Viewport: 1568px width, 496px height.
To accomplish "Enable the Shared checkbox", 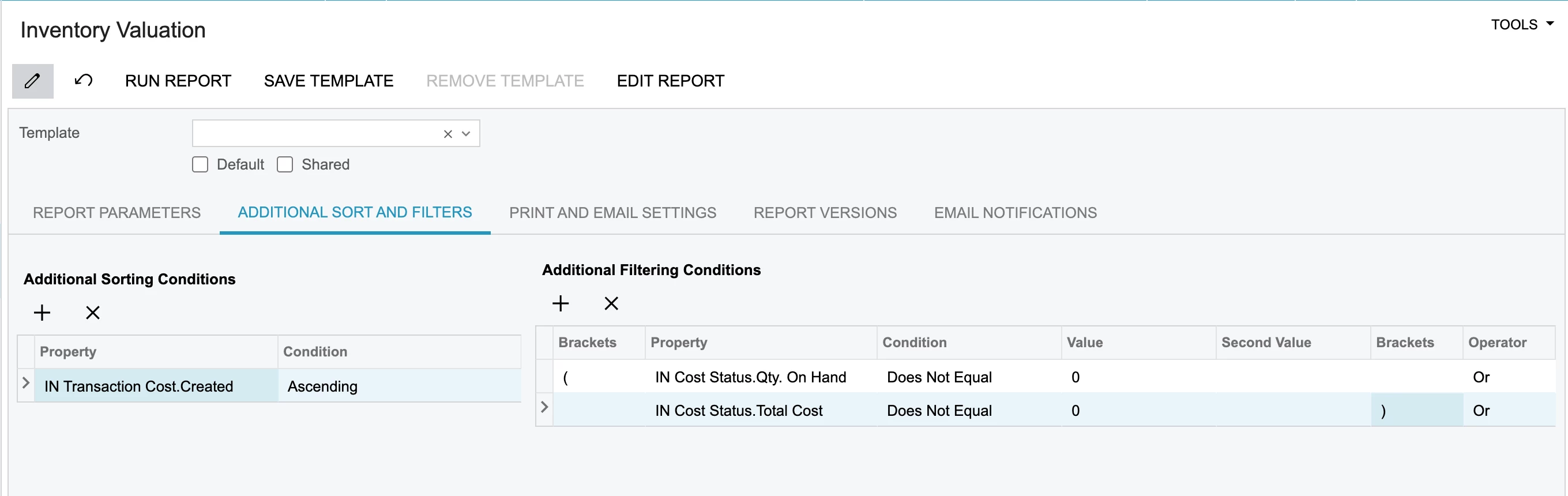I will 285,165.
